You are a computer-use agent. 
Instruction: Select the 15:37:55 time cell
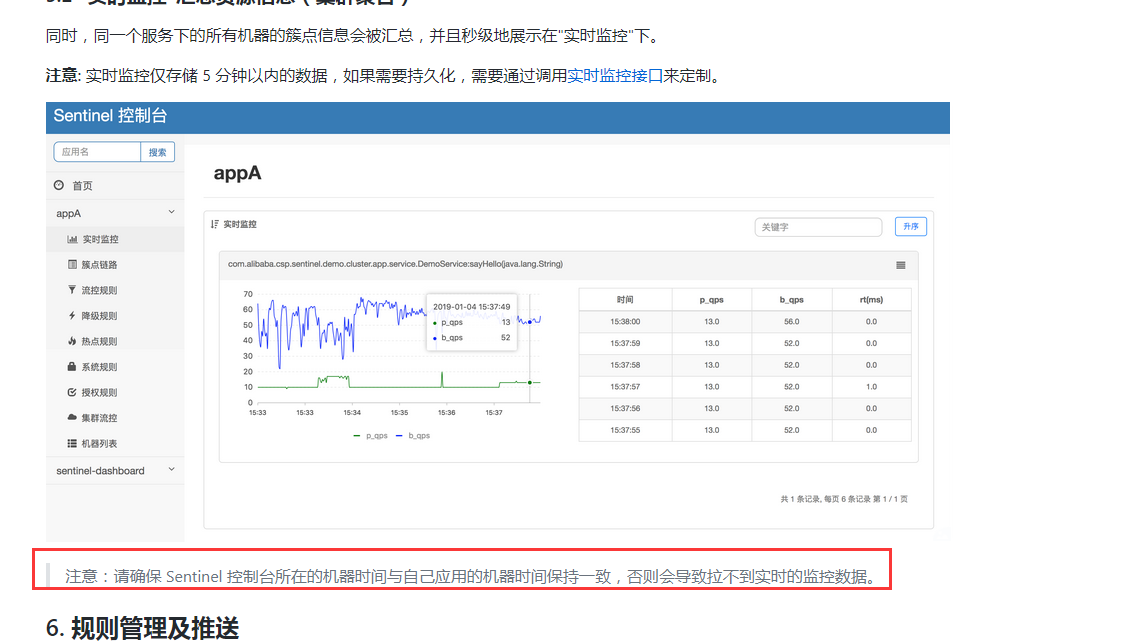point(625,430)
